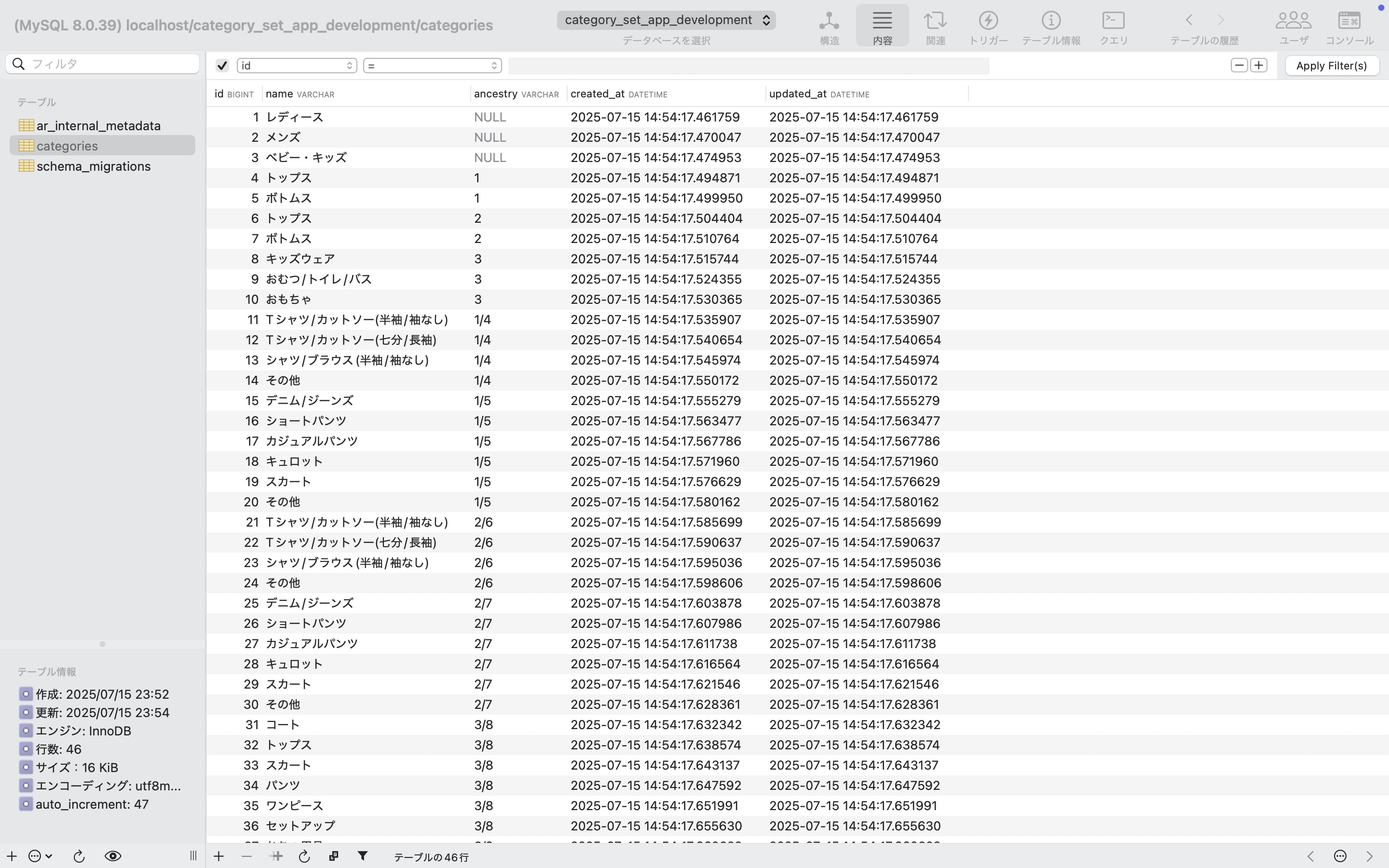
Task: Refresh table contents with the reload icon
Action: [x=304, y=856]
